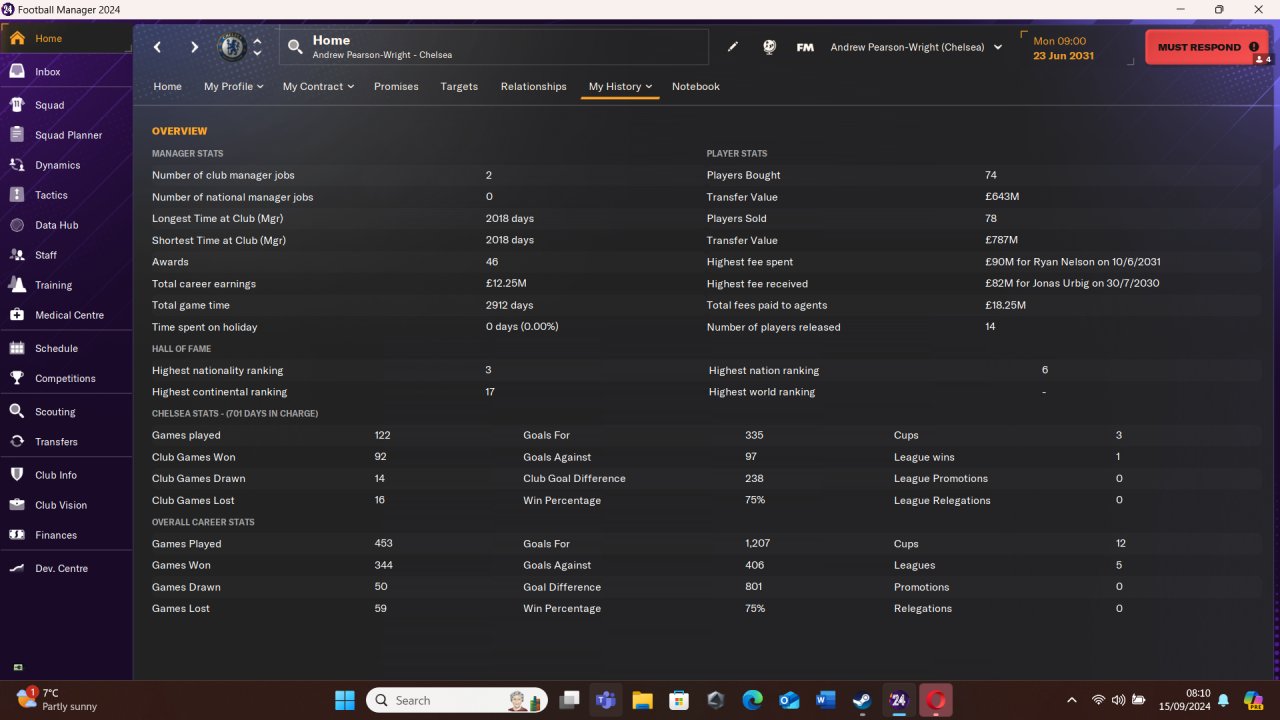The image size is (1280, 720).
Task: Click the Total career earnings value £12.25M
Action: click(506, 284)
